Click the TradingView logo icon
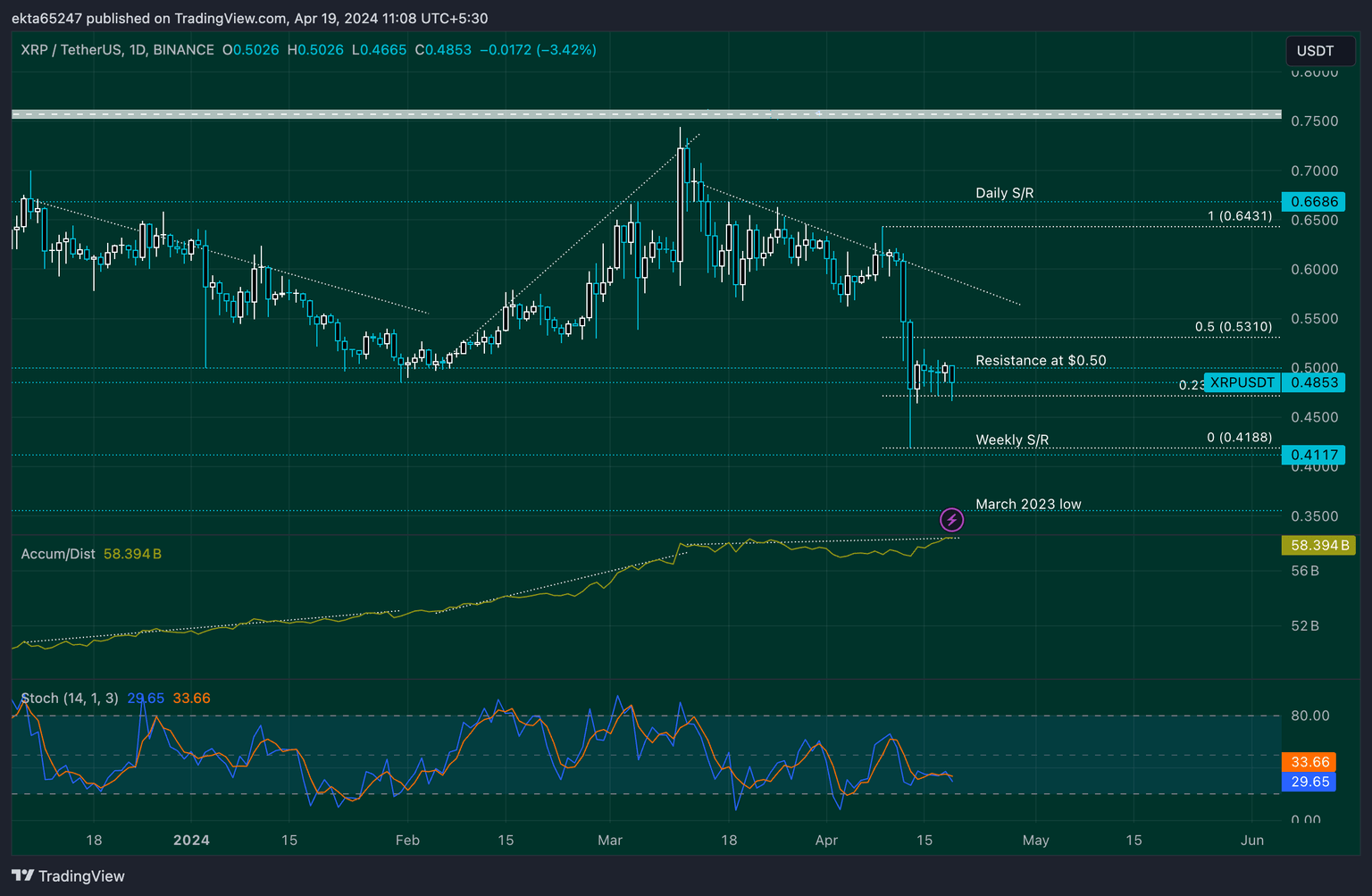This screenshot has height=896, width=1372. click(24, 875)
